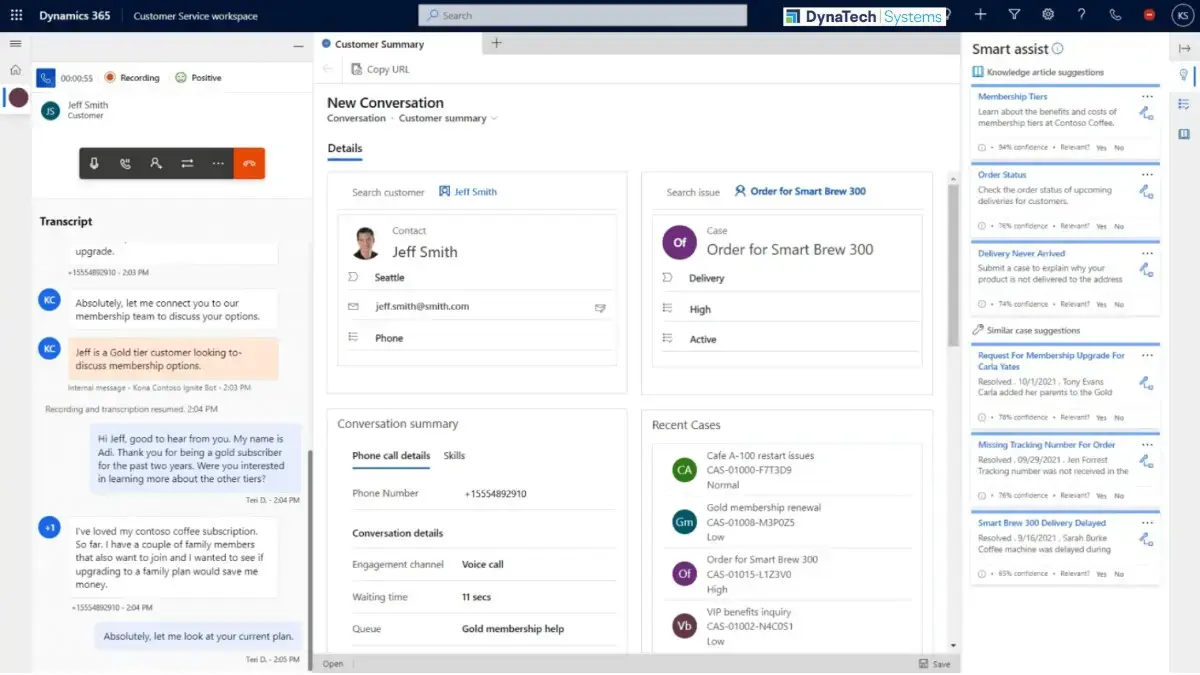Open the hamburger site map menu
1200x675 pixels.
pyautogui.click(x=15, y=43)
